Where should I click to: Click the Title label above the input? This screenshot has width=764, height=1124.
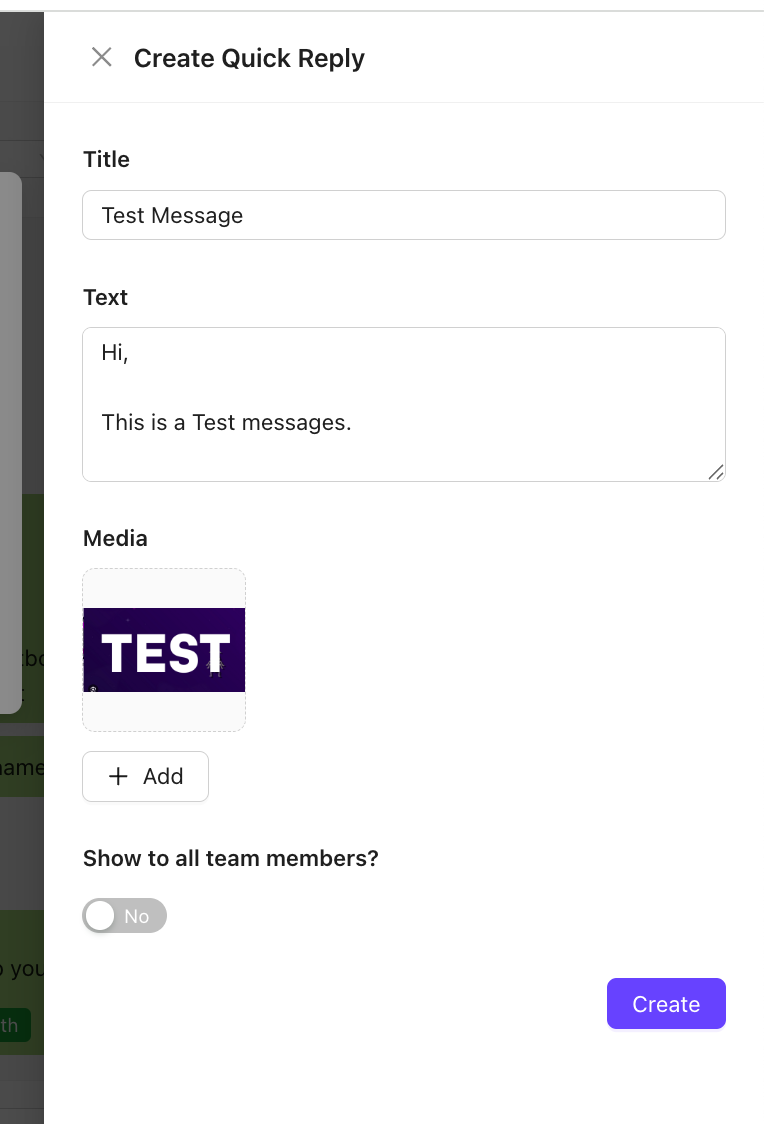[106, 159]
